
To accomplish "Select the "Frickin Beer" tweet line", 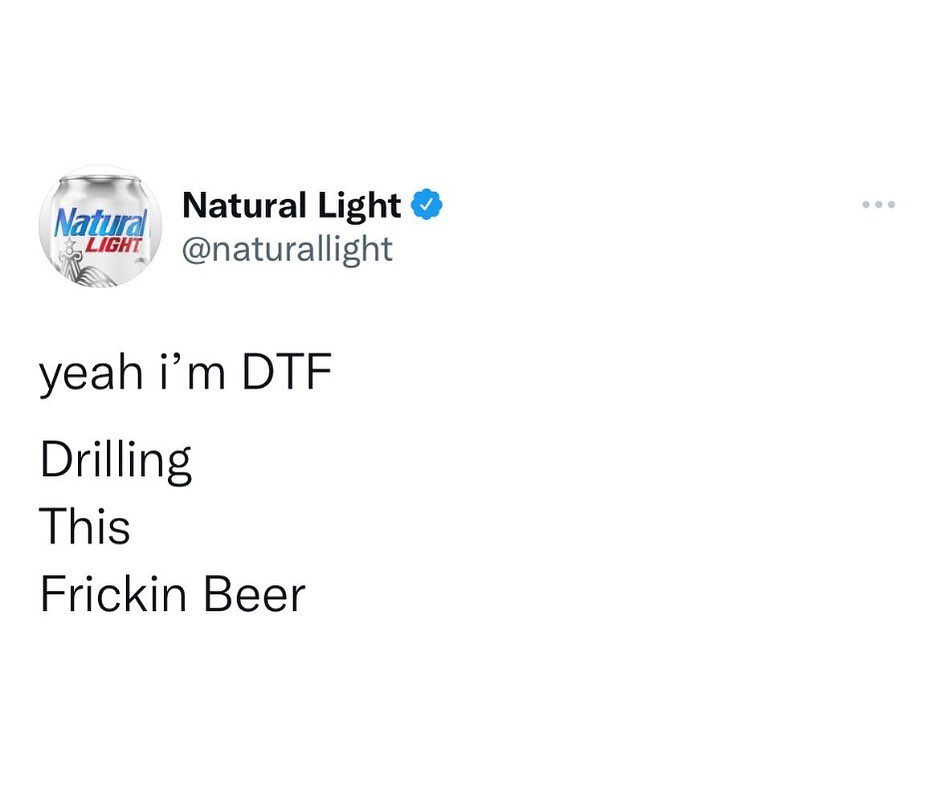I will (172, 594).
